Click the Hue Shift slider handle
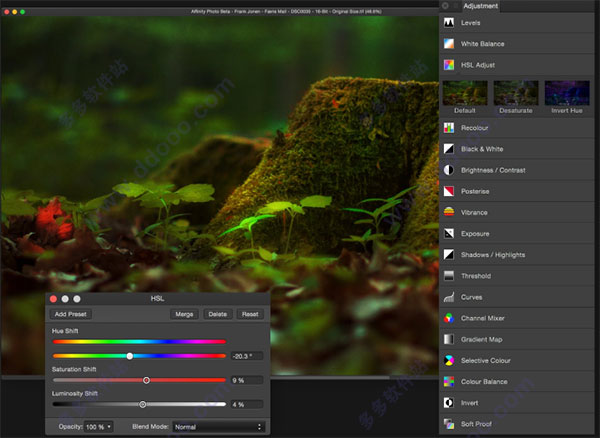This screenshot has width=600, height=438. pyautogui.click(x=130, y=356)
